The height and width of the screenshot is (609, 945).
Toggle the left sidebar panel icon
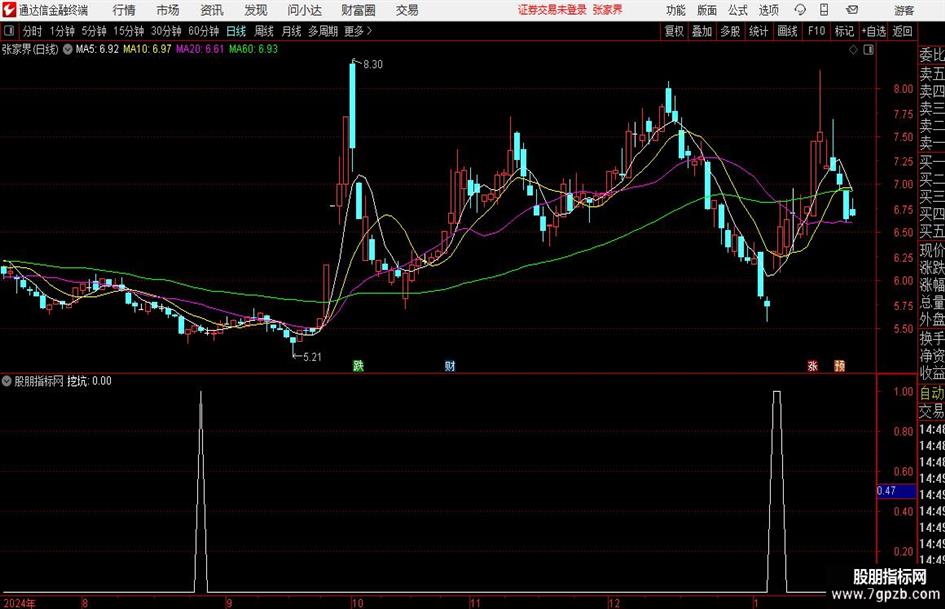coord(9,31)
